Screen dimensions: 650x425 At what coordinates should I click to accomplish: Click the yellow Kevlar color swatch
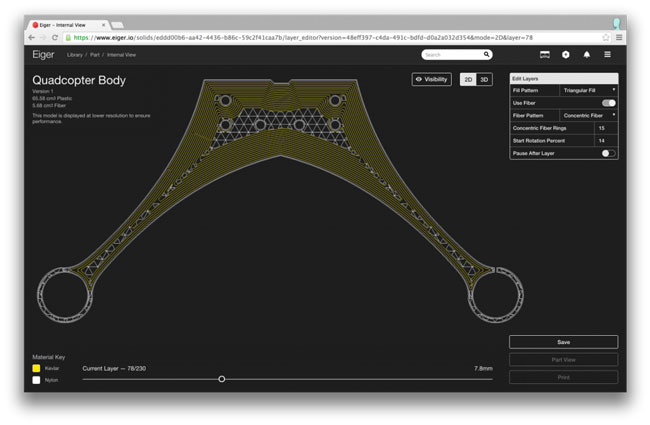[x=36, y=368]
